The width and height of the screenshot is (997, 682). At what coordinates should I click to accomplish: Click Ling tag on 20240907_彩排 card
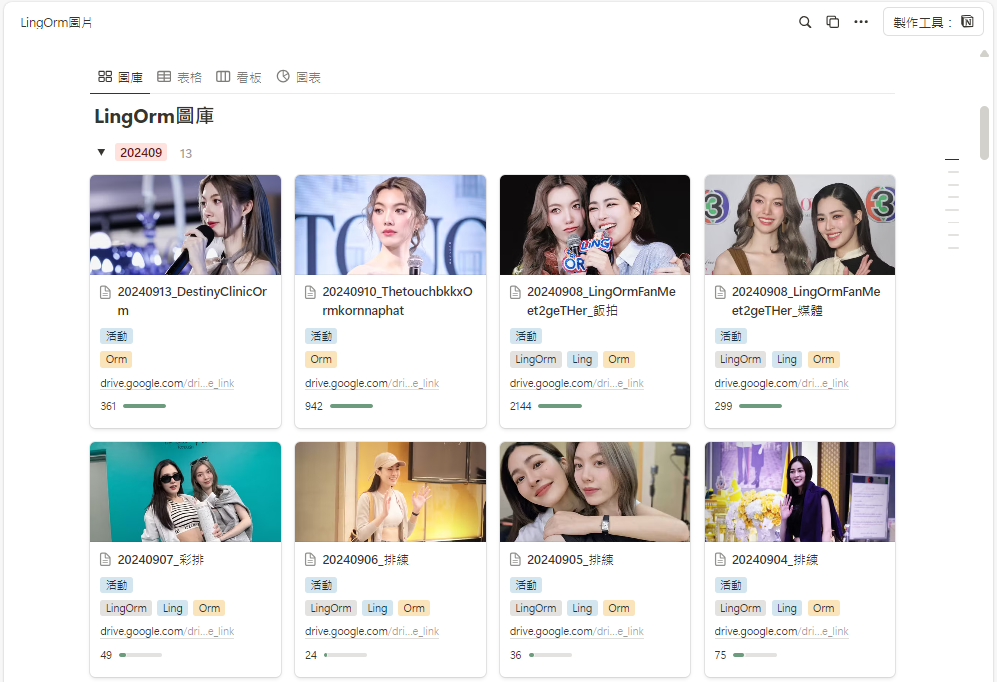[x=172, y=608]
